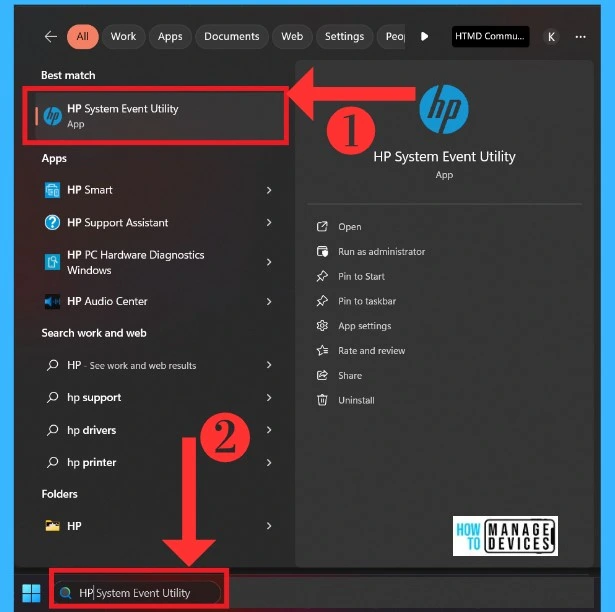Viewport: 615px width, 612px height.
Task: Switch to the Apps filter tab
Action: click(x=170, y=36)
